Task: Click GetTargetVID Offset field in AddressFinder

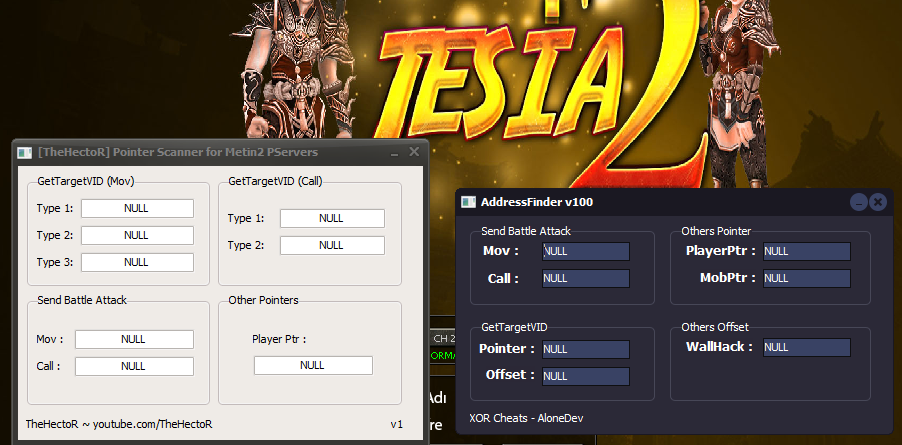Action: (x=586, y=376)
